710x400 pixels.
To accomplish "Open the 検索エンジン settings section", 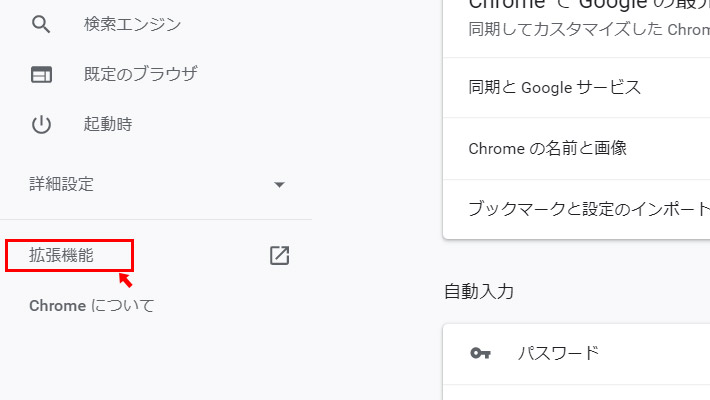I will [132, 23].
